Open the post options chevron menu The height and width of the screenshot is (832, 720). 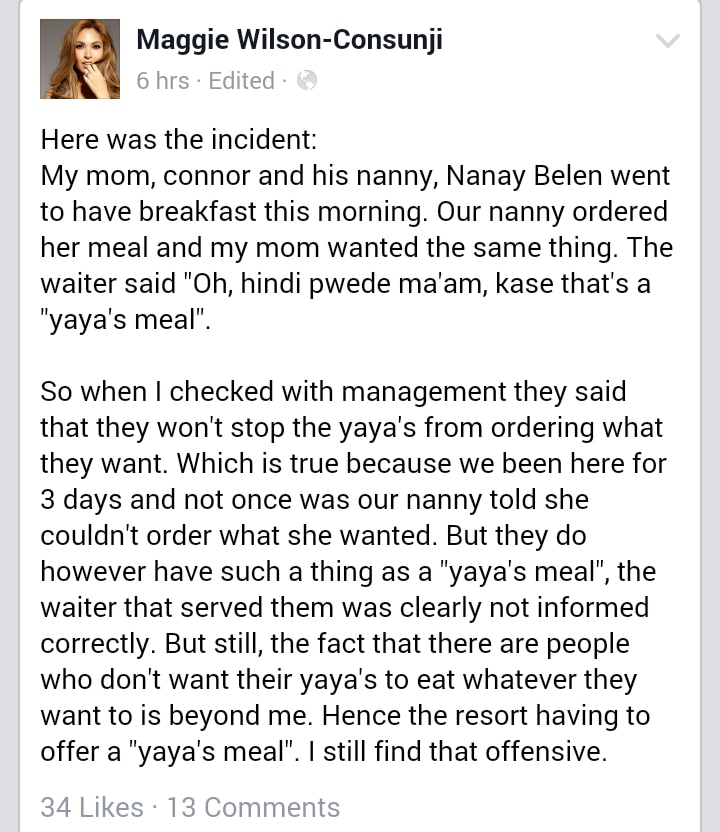667,41
